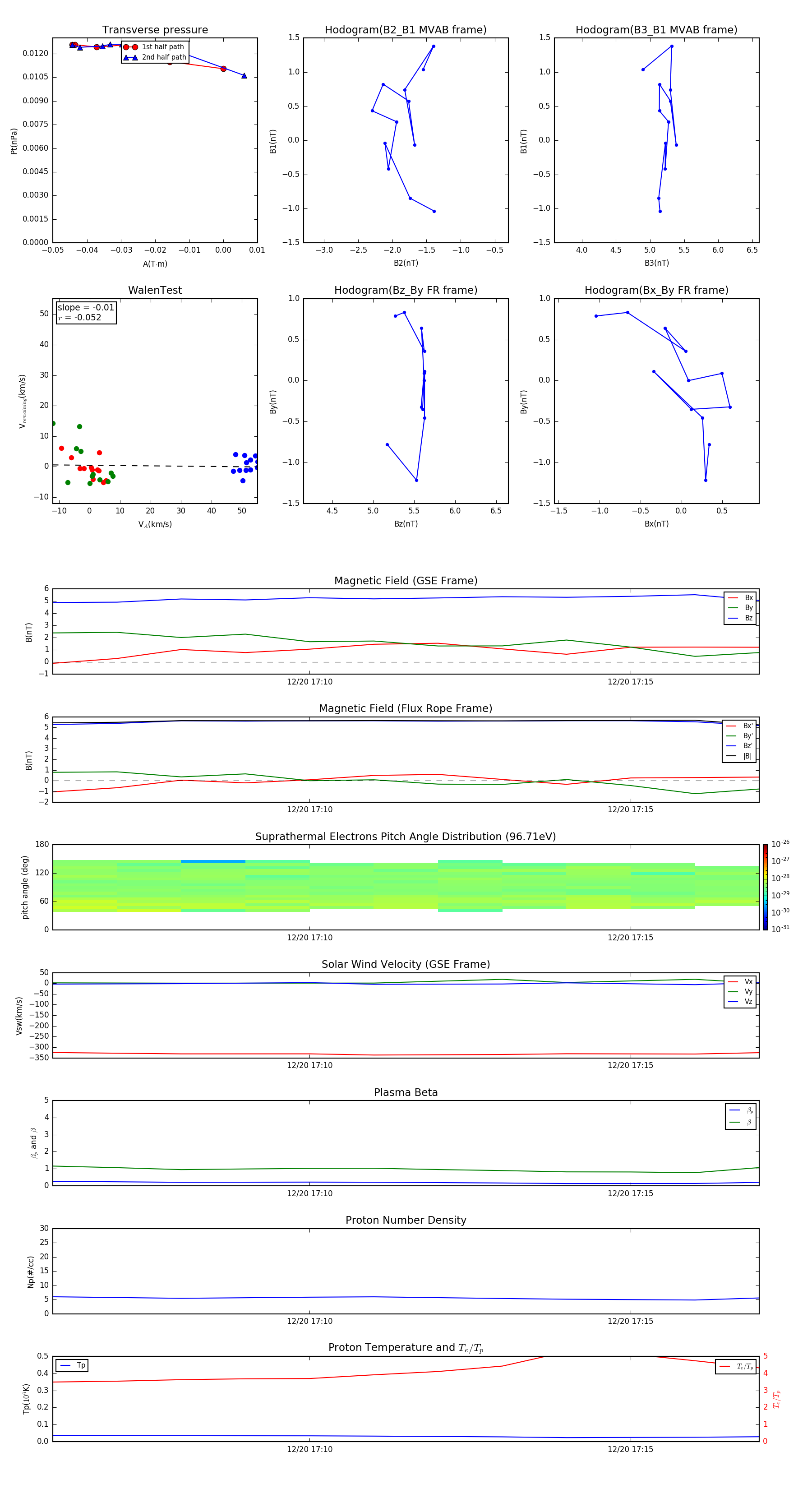812x1489 pixels.
Task: Click the "Bx(nT)" x-axis label
Action: coord(656,524)
